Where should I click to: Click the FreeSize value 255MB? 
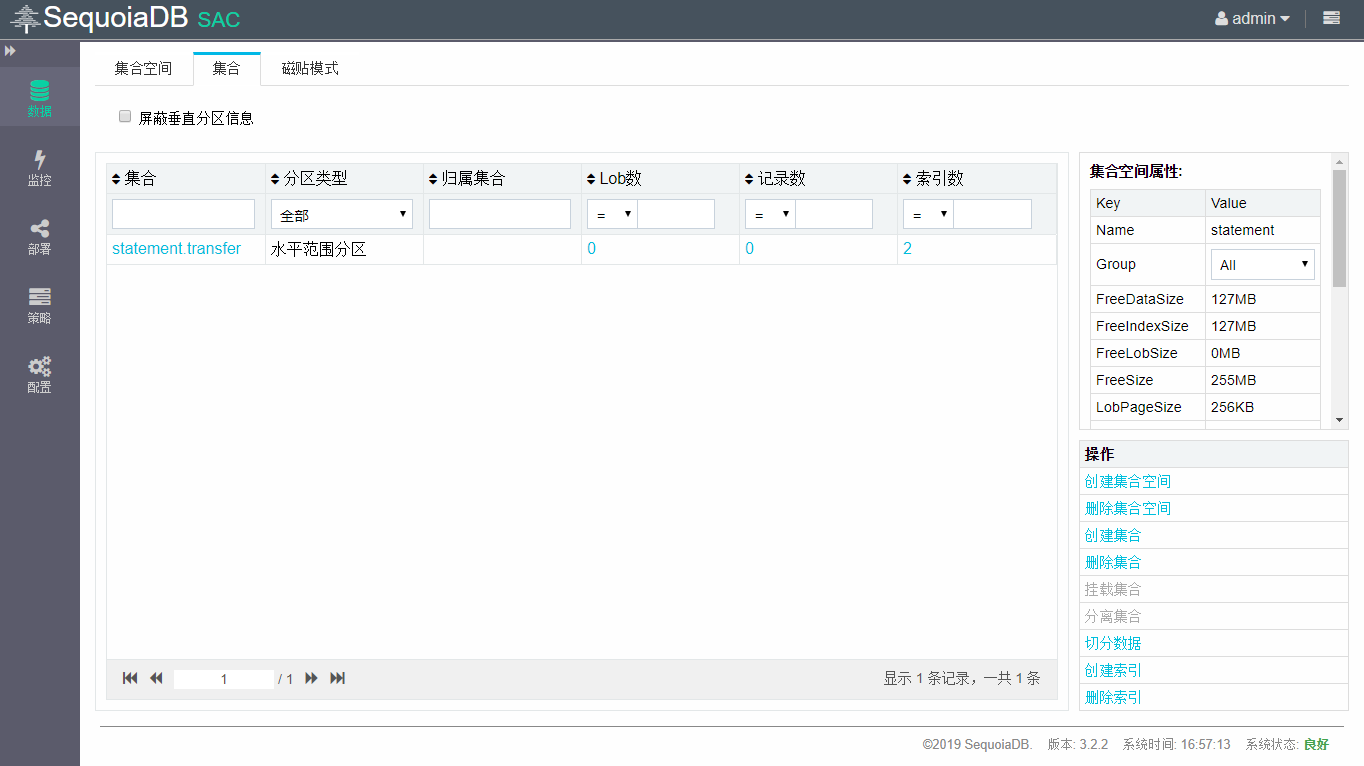pos(1233,380)
